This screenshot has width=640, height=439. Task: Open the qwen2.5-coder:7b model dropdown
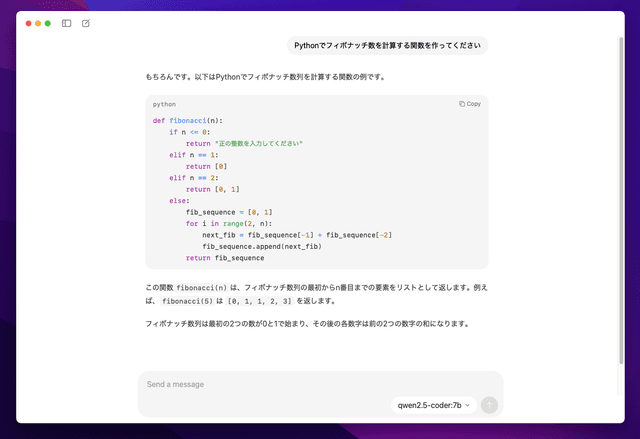[434, 405]
